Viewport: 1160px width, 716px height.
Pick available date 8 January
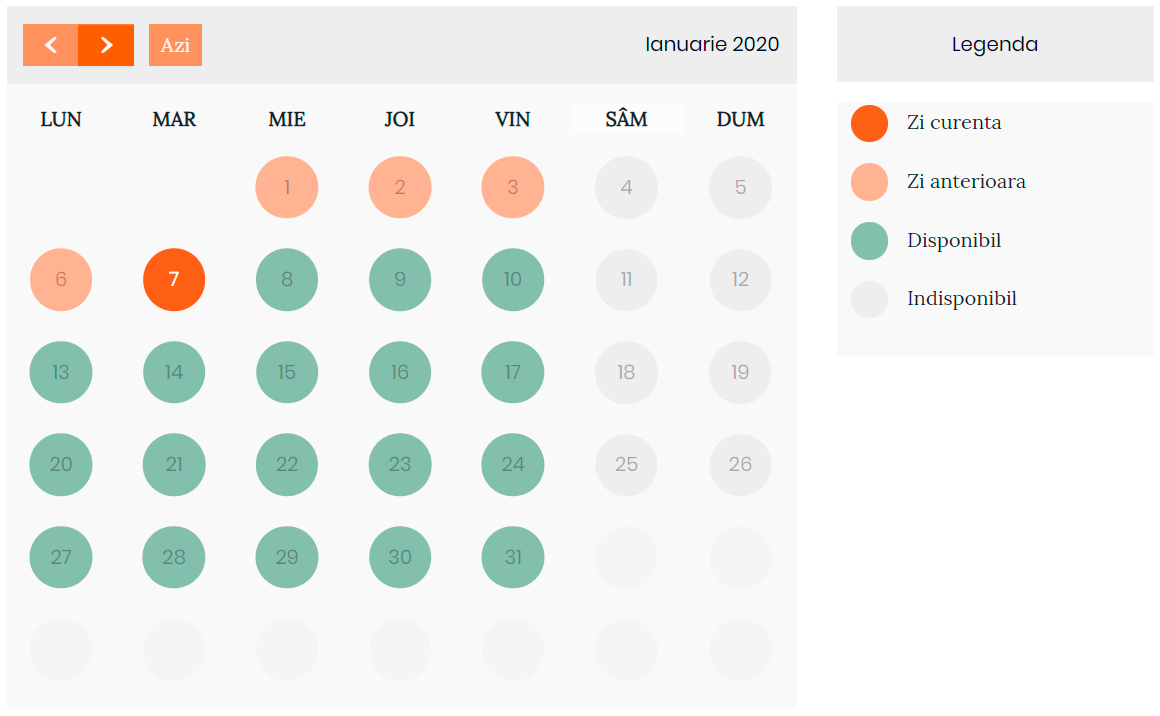[287, 280]
